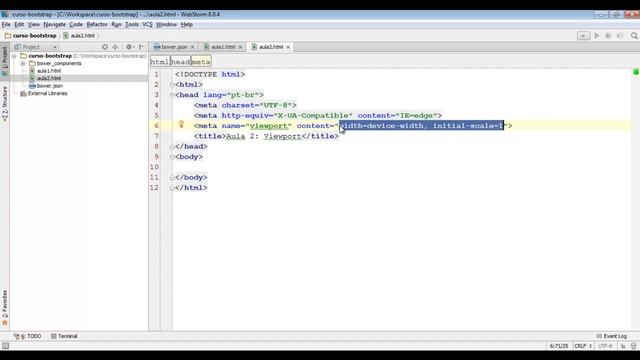Screen dimensions: 640x360
Task: Open the VCS menu
Action: tap(147, 24)
